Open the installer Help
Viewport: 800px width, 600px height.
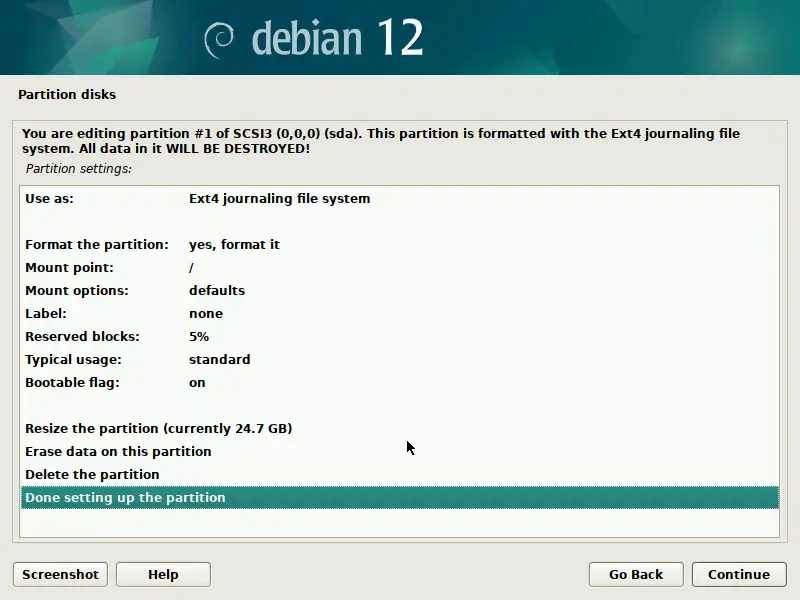163,574
